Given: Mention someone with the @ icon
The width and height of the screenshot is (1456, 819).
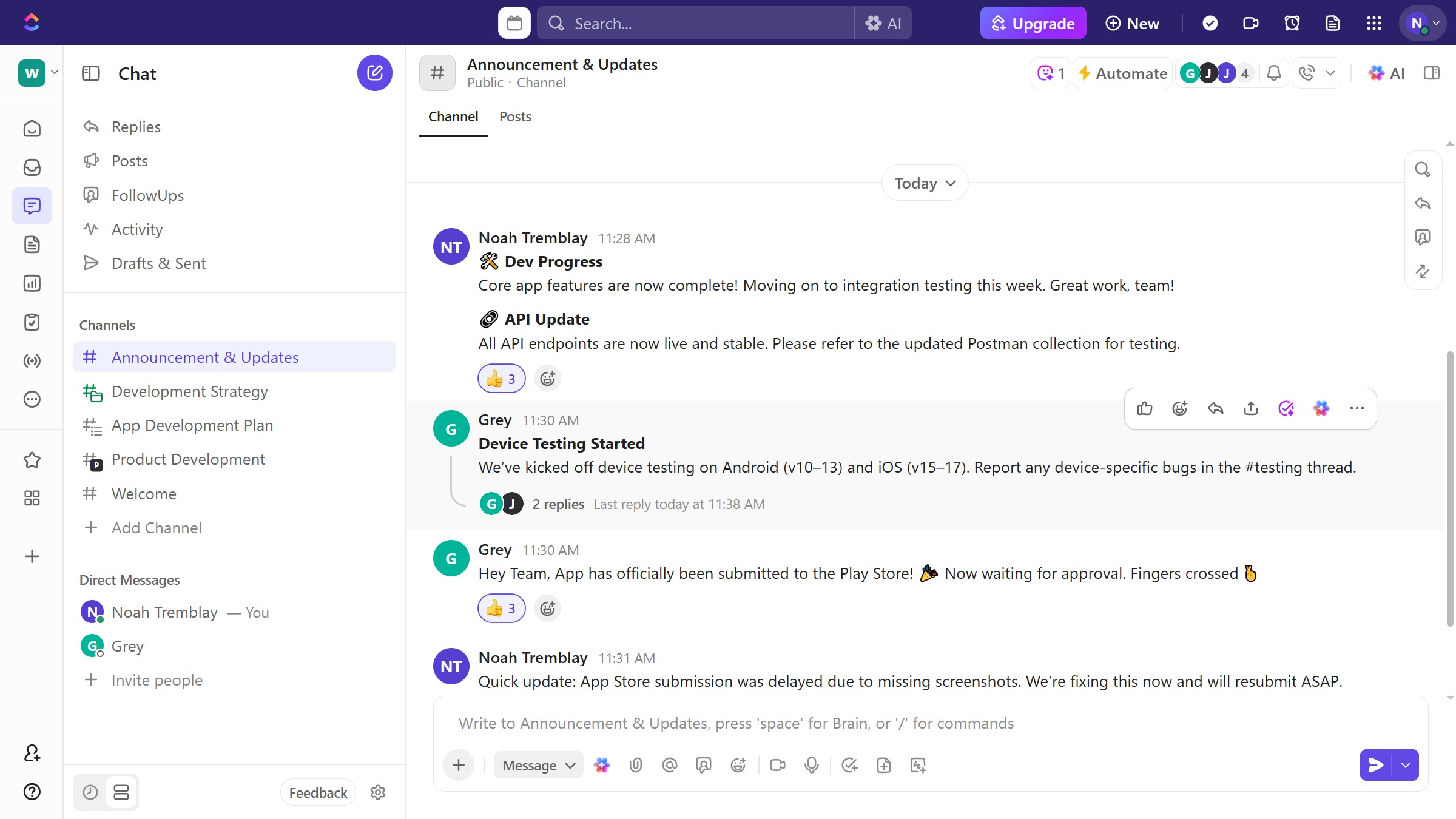Looking at the screenshot, I should click(x=669, y=765).
